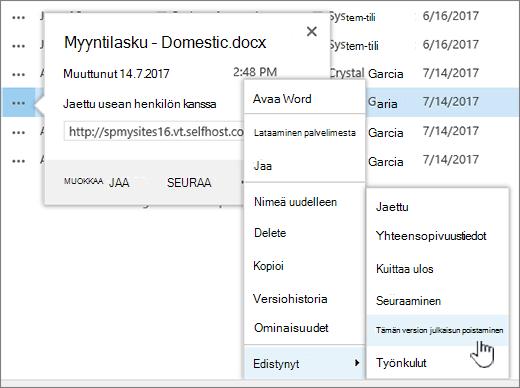This screenshot has height=388, width=520.
Task: Click first System-tili entry
Action: coord(352,17)
